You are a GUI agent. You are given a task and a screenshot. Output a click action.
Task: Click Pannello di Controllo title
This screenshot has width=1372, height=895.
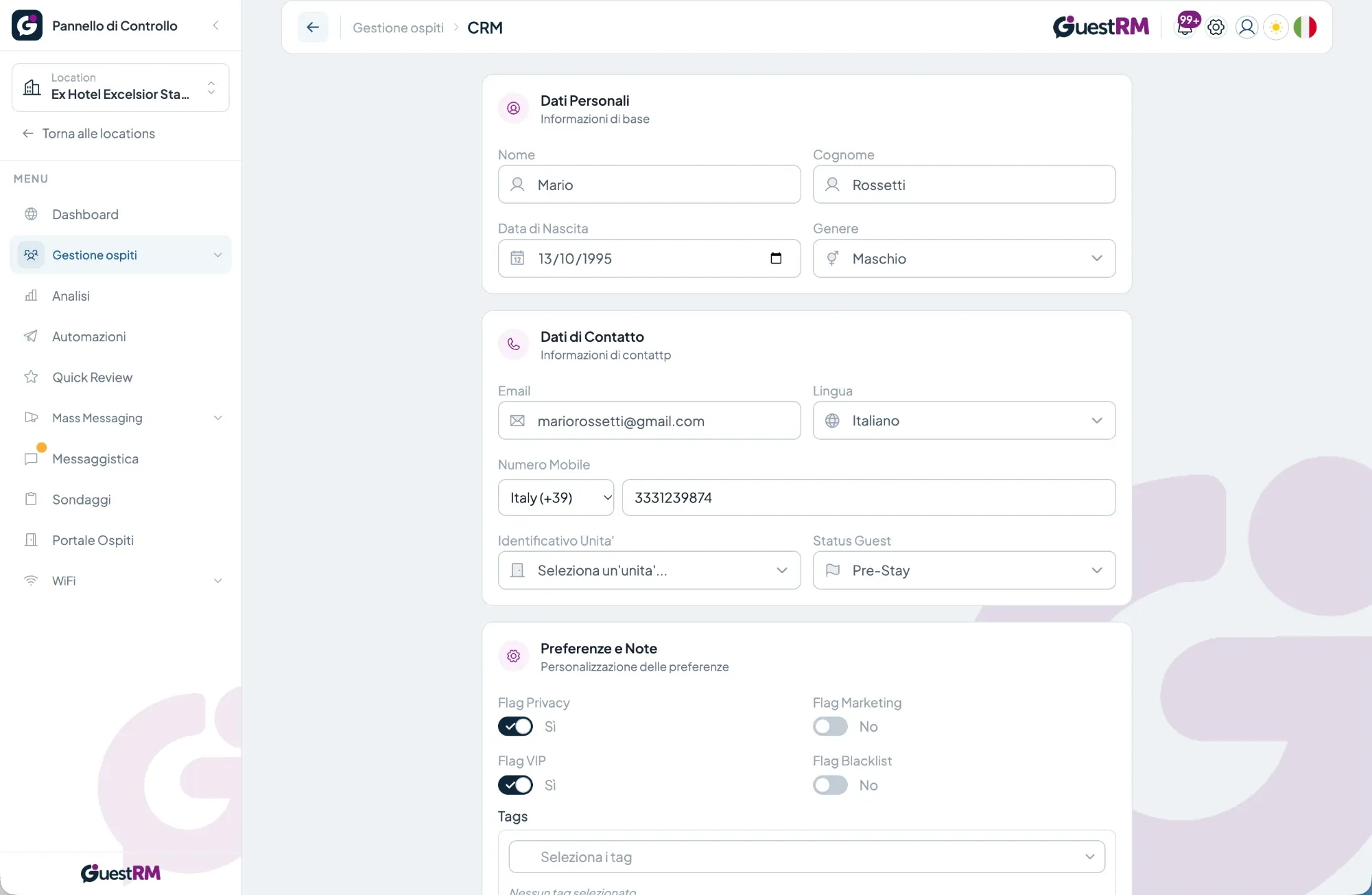pyautogui.click(x=115, y=25)
